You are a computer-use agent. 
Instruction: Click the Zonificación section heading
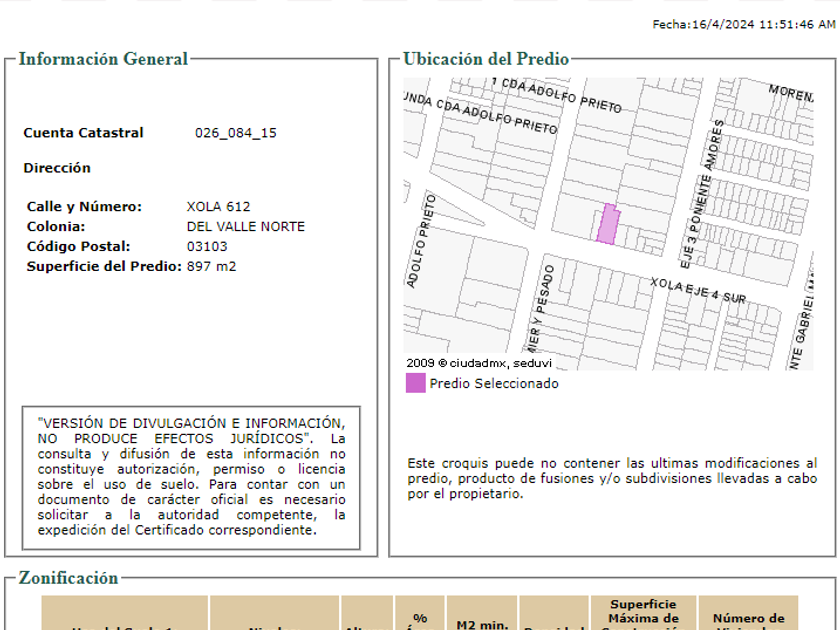point(68,578)
